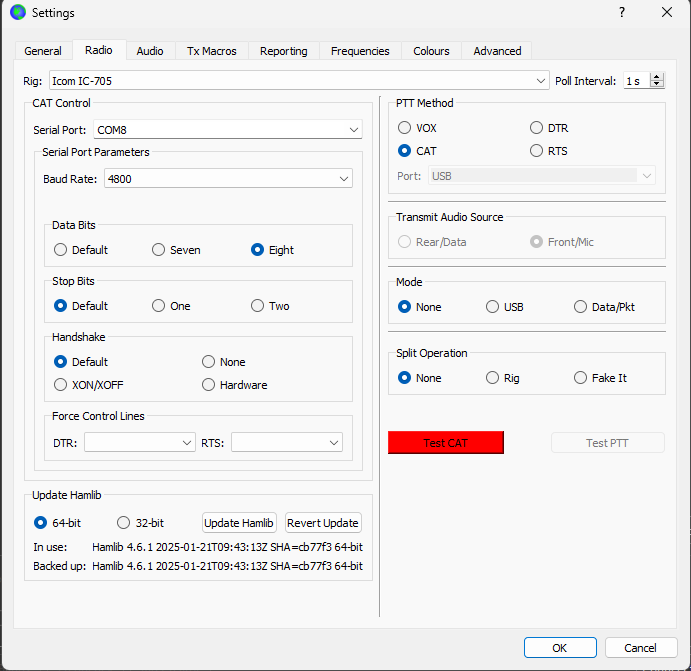Open the Advanced tab

(x=497, y=51)
